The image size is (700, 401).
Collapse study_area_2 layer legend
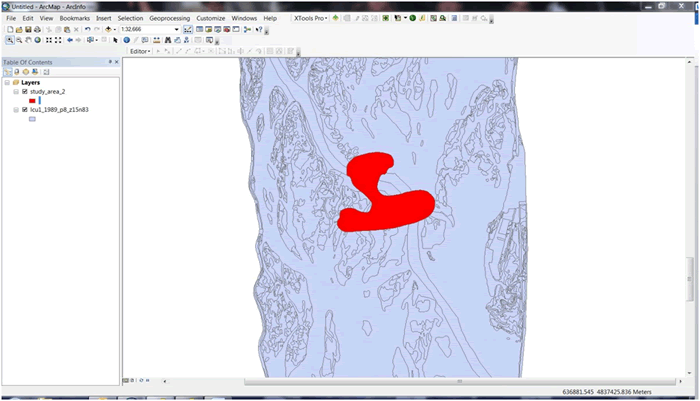pos(16,92)
